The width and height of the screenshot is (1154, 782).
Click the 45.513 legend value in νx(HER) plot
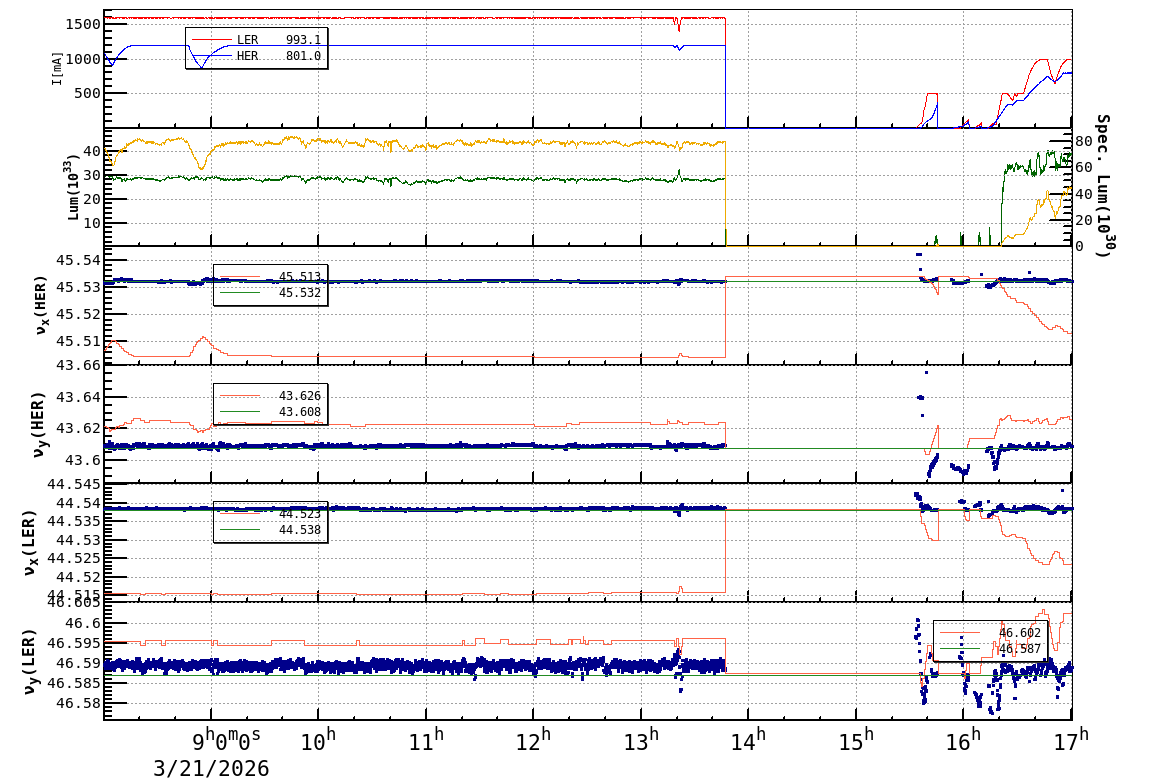point(300,277)
